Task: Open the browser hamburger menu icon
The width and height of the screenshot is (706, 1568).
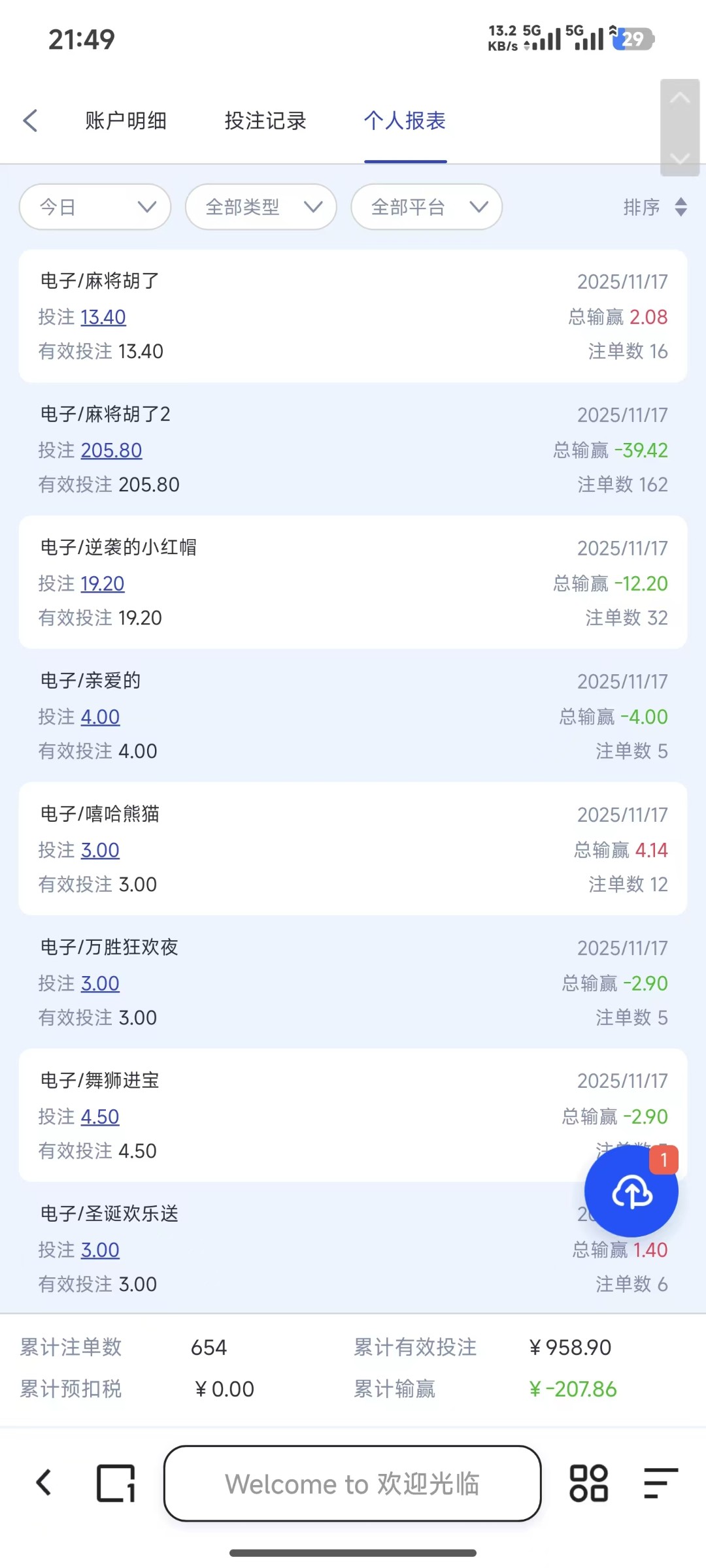Action: 660,1483
